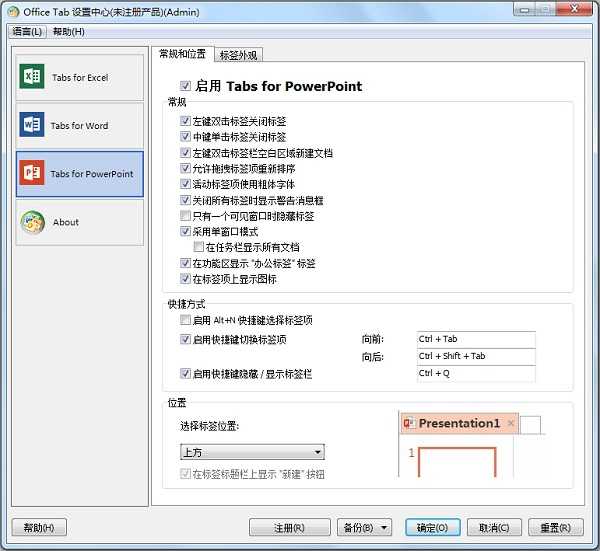600x551 pixels.
Task: Switch to the 常规和位置 tab
Action: (182, 54)
